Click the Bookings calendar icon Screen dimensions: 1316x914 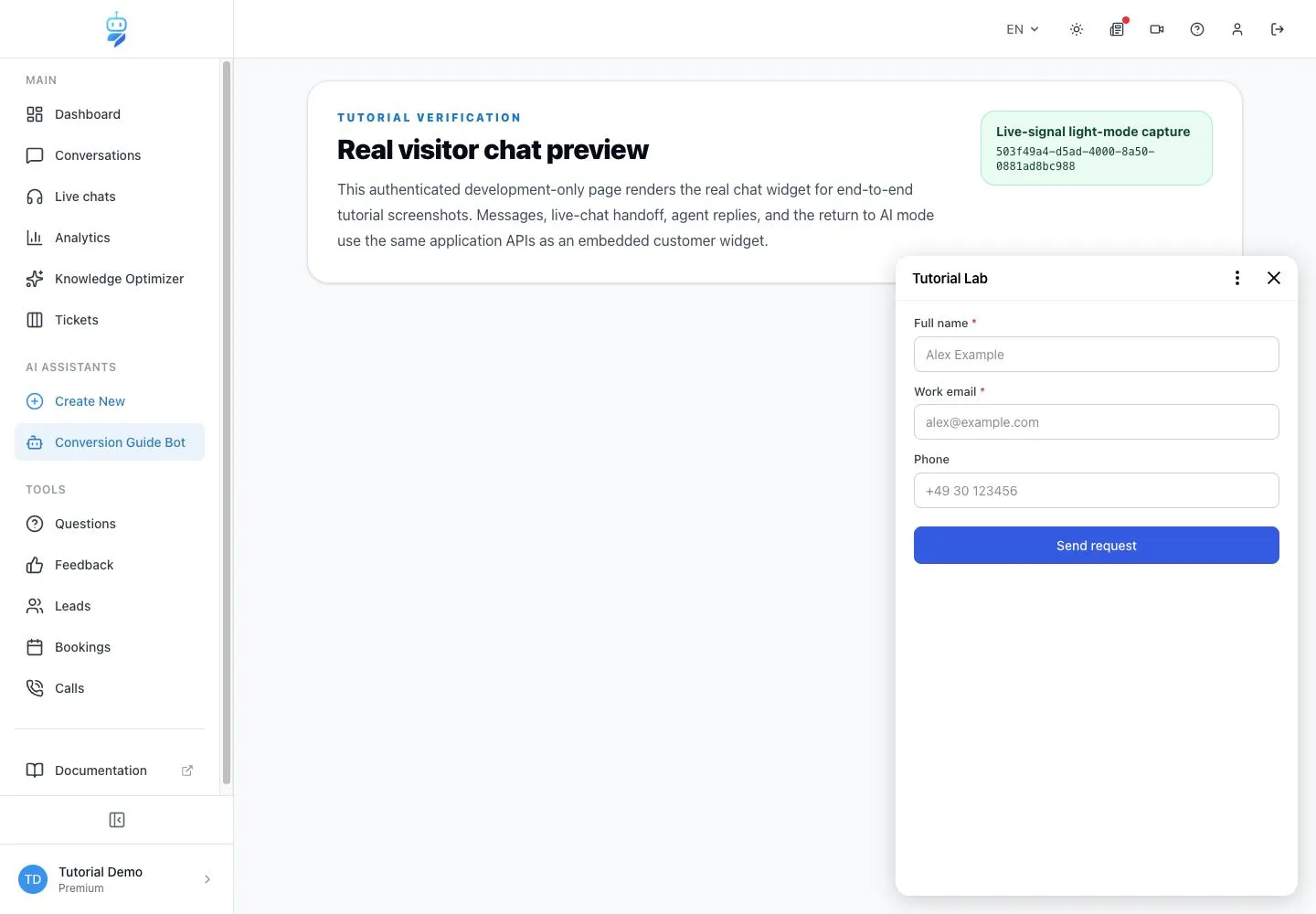[35, 647]
